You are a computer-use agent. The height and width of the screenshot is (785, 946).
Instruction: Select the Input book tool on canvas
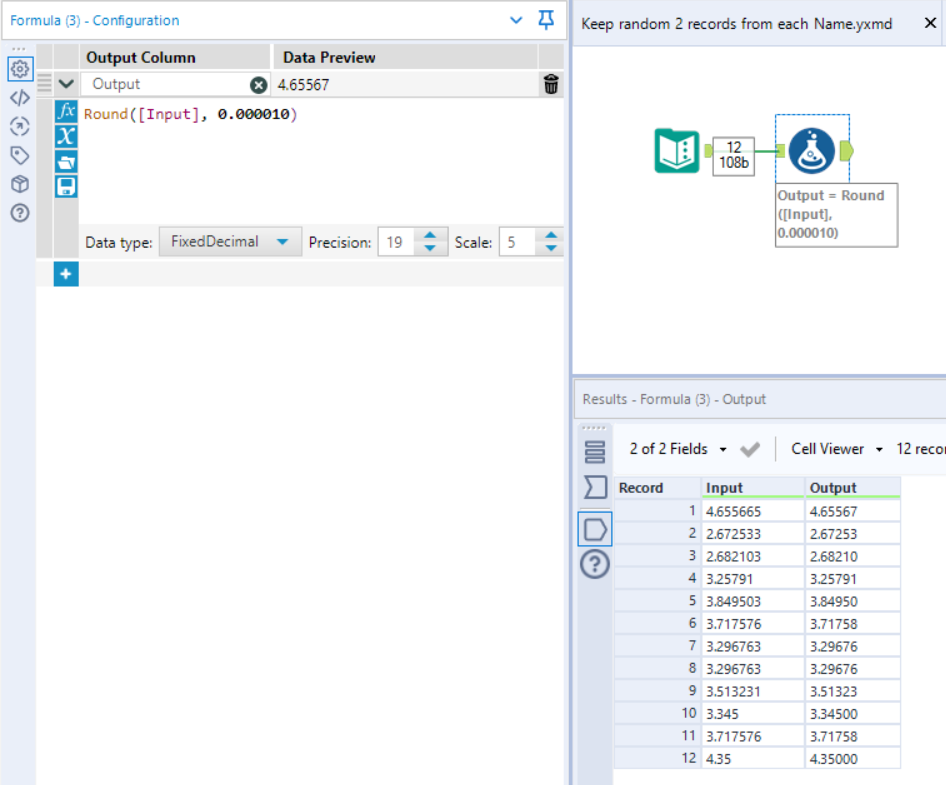pyautogui.click(x=677, y=150)
